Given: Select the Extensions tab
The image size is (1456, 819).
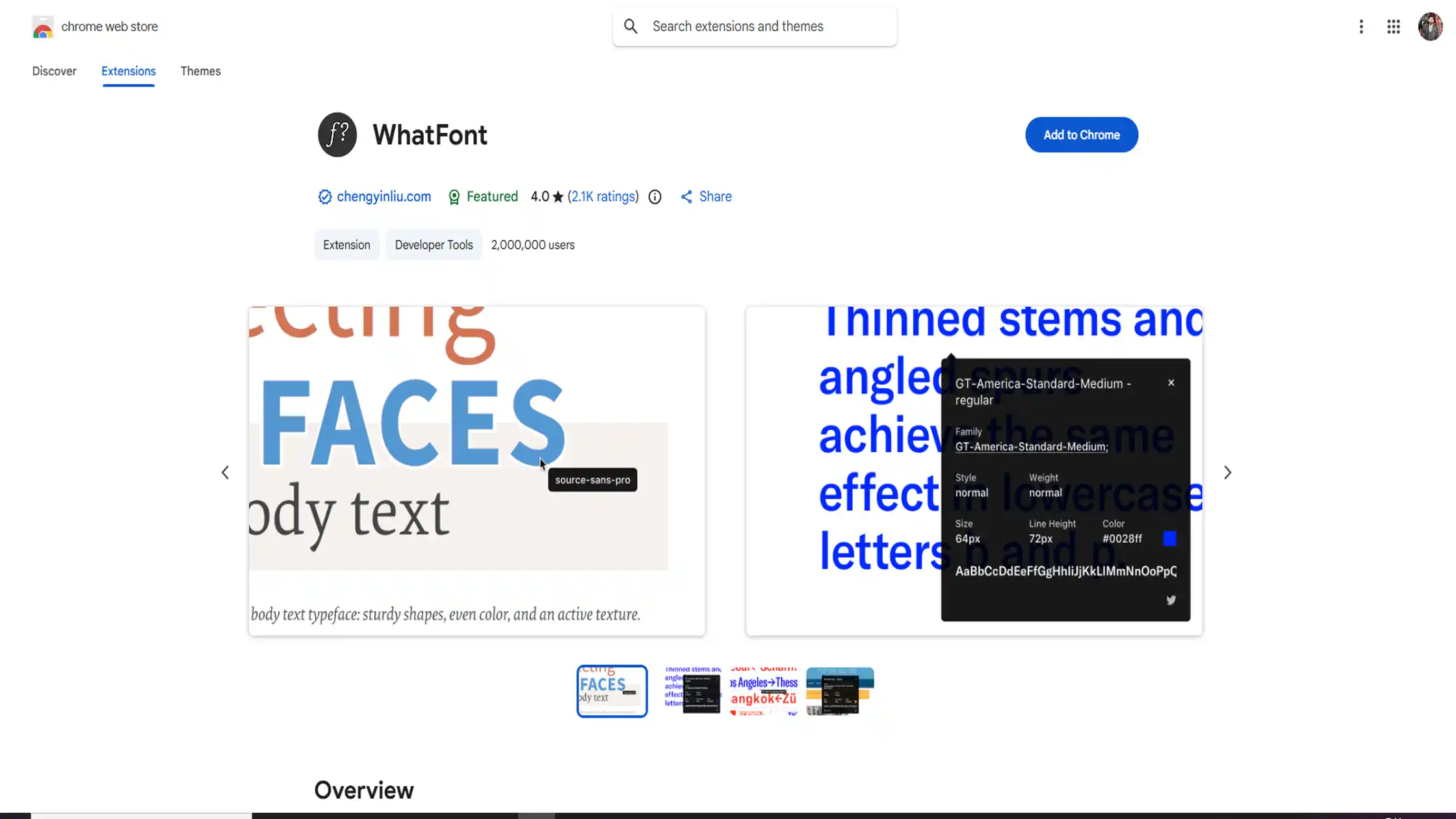Looking at the screenshot, I should pyautogui.click(x=128, y=71).
